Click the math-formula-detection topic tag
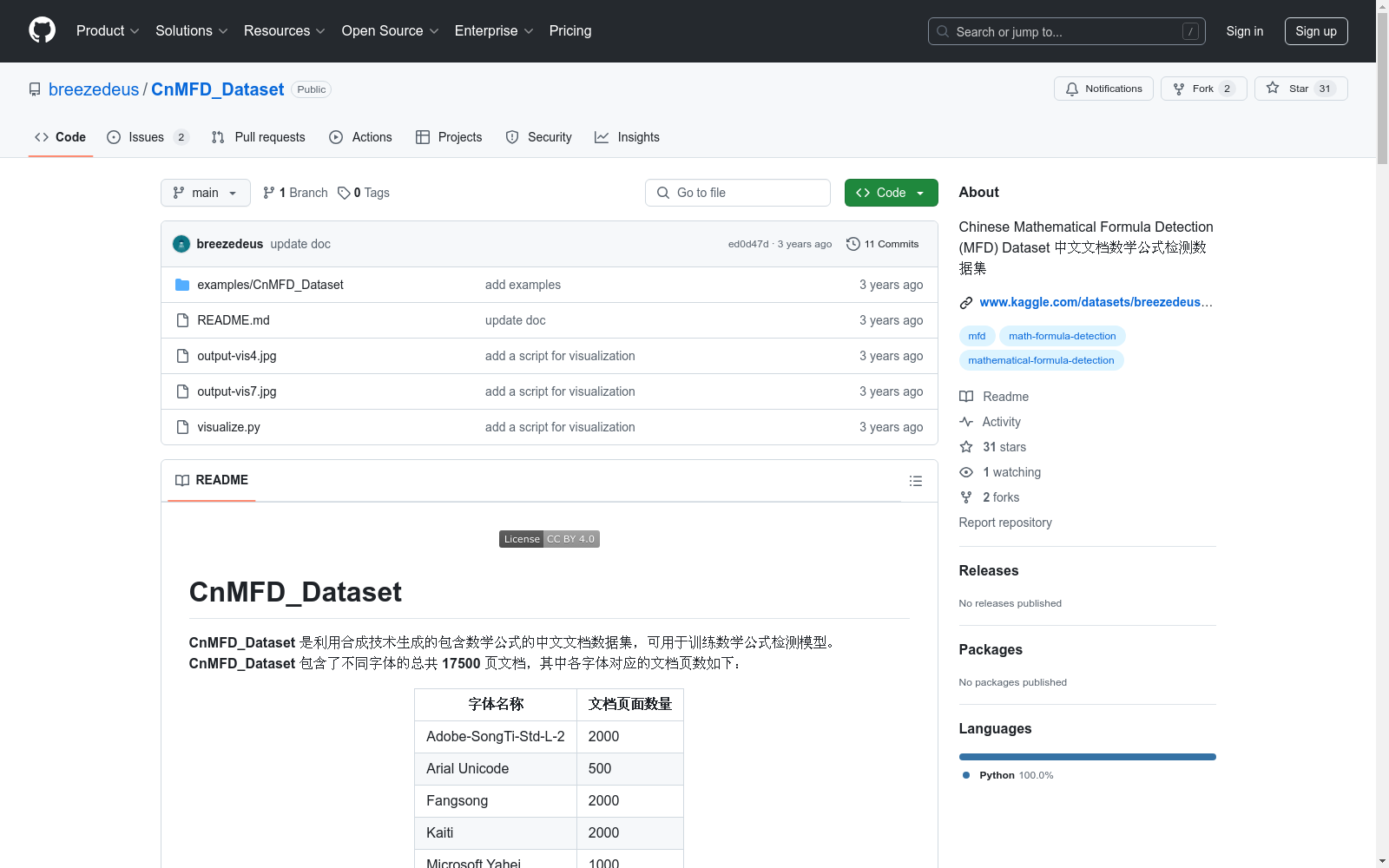 pos(1063,336)
